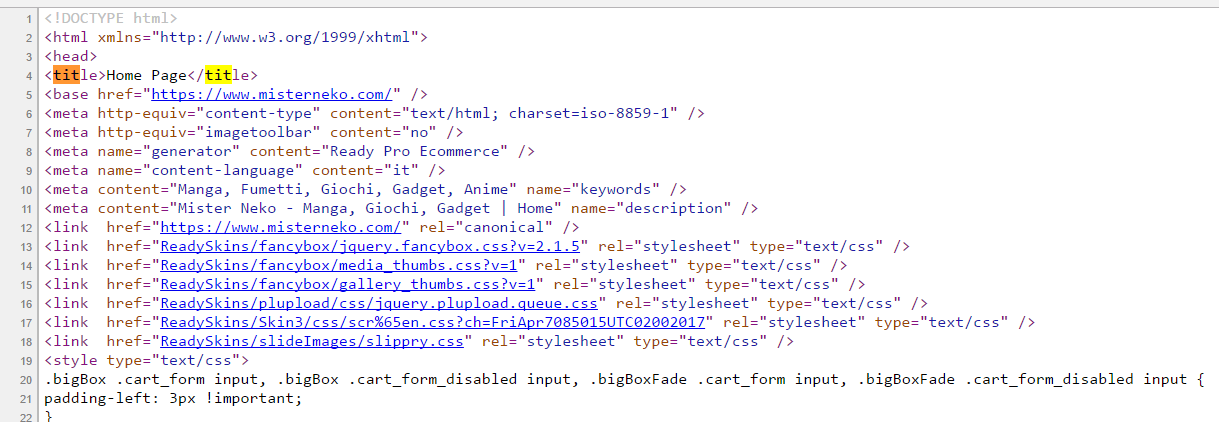1219x422 pixels.
Task: Click the yellow highlighted closing title tag
Action: (x=218, y=75)
